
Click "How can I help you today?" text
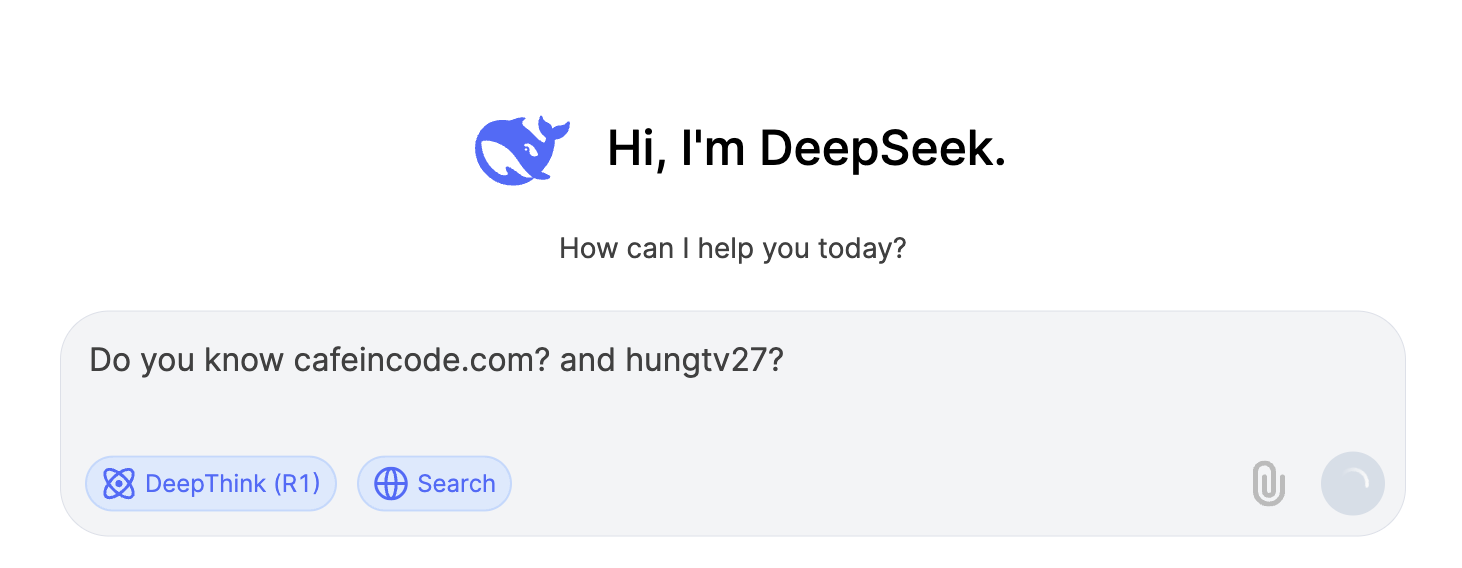(x=732, y=248)
